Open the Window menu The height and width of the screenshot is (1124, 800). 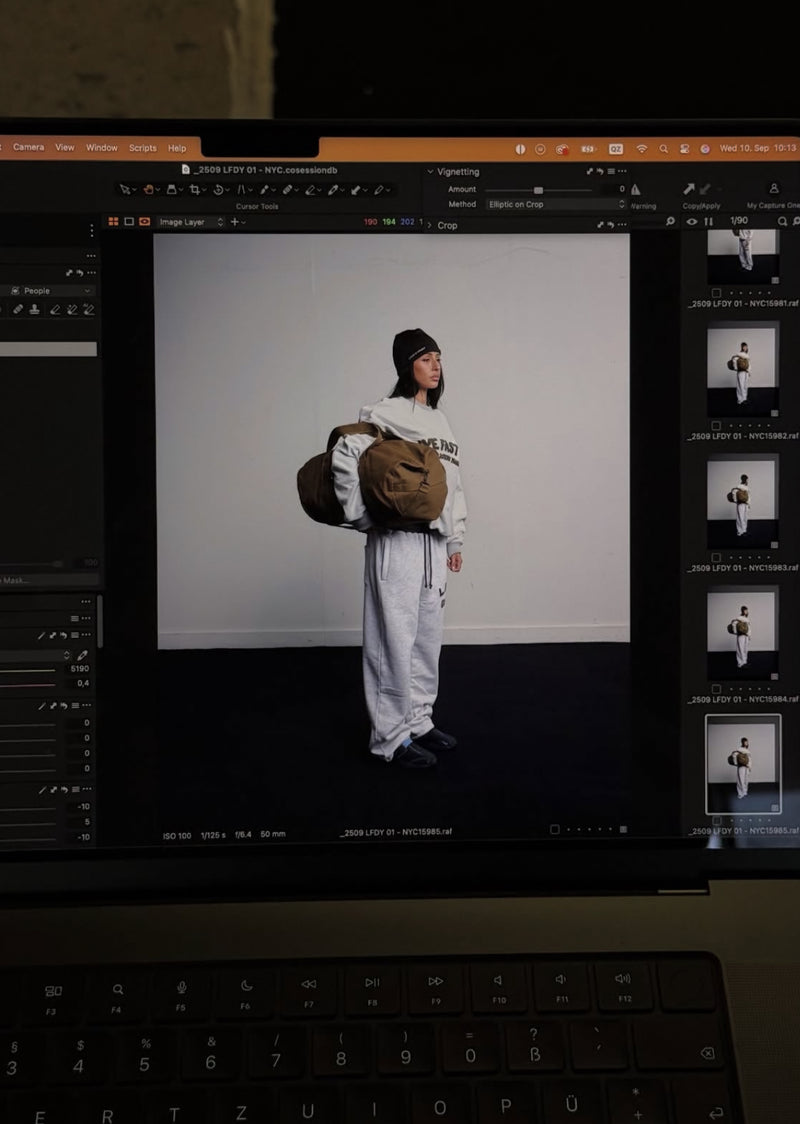click(101, 148)
